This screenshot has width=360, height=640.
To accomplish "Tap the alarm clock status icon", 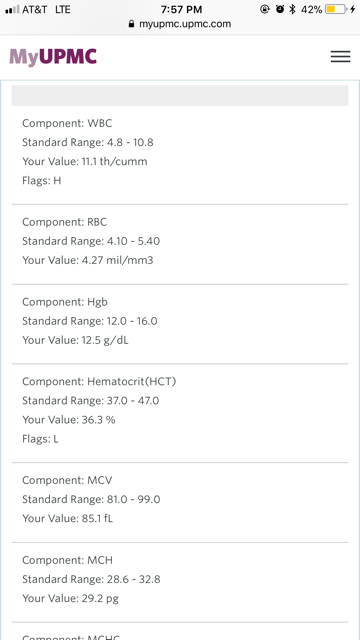I will pyautogui.click(x=280, y=9).
